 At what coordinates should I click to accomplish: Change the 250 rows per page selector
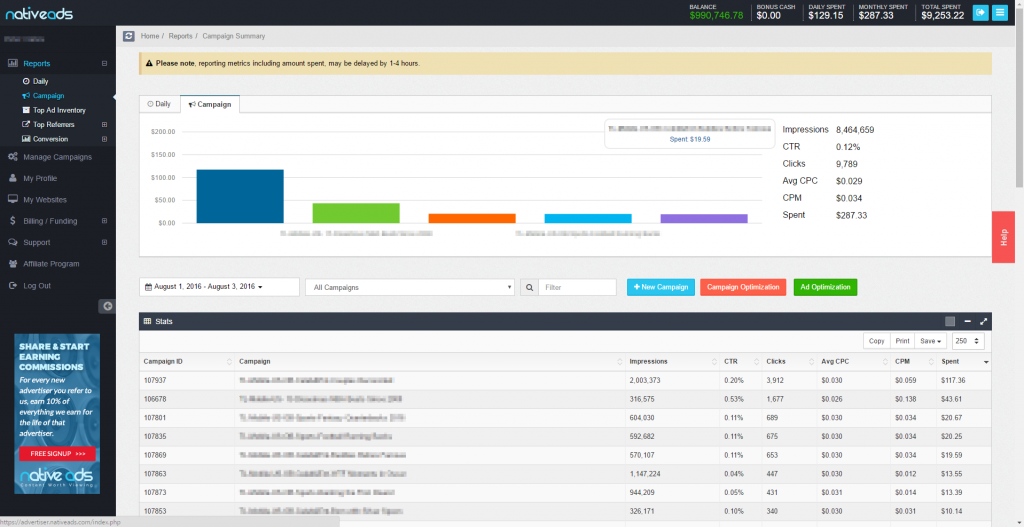pos(968,341)
